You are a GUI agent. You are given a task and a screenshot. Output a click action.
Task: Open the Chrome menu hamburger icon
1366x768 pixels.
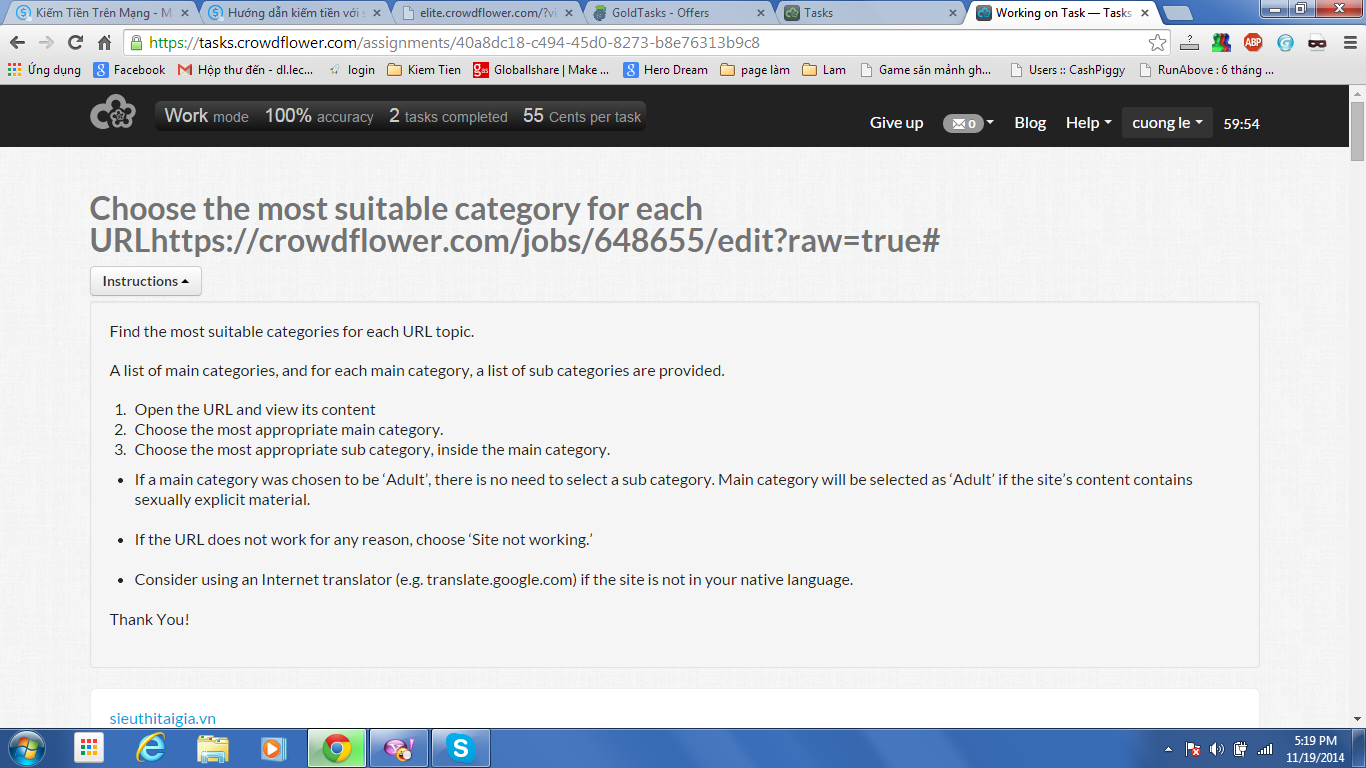tap(1349, 43)
